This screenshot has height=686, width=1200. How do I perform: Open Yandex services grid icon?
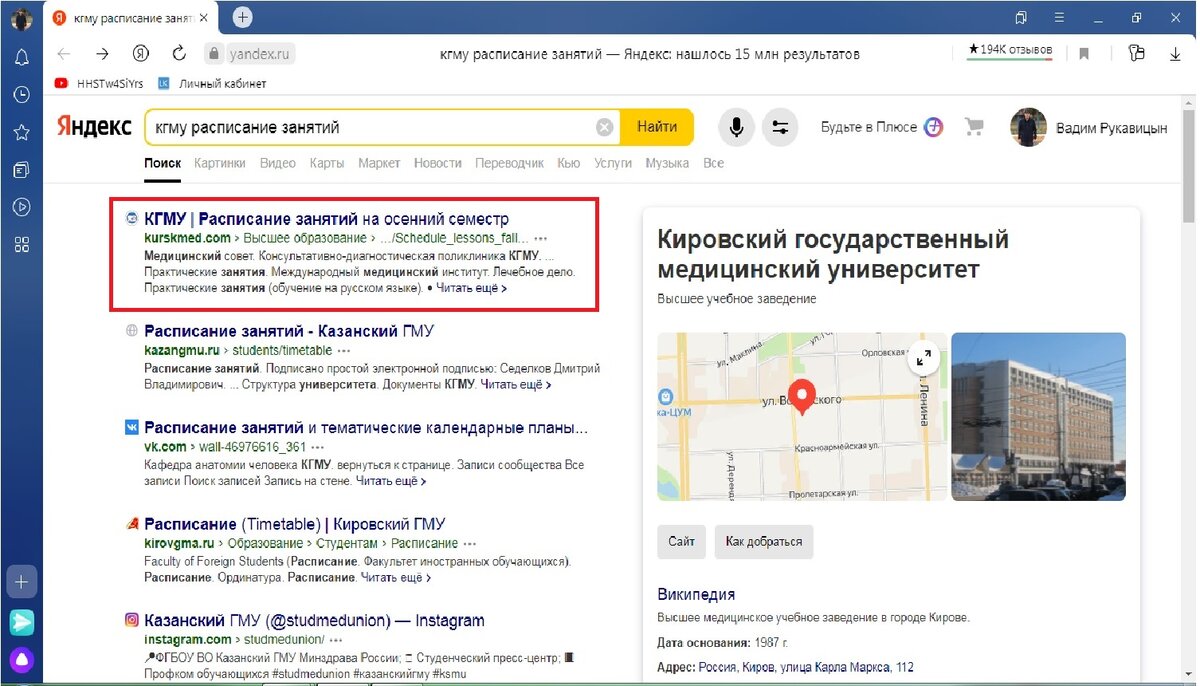click(22, 244)
